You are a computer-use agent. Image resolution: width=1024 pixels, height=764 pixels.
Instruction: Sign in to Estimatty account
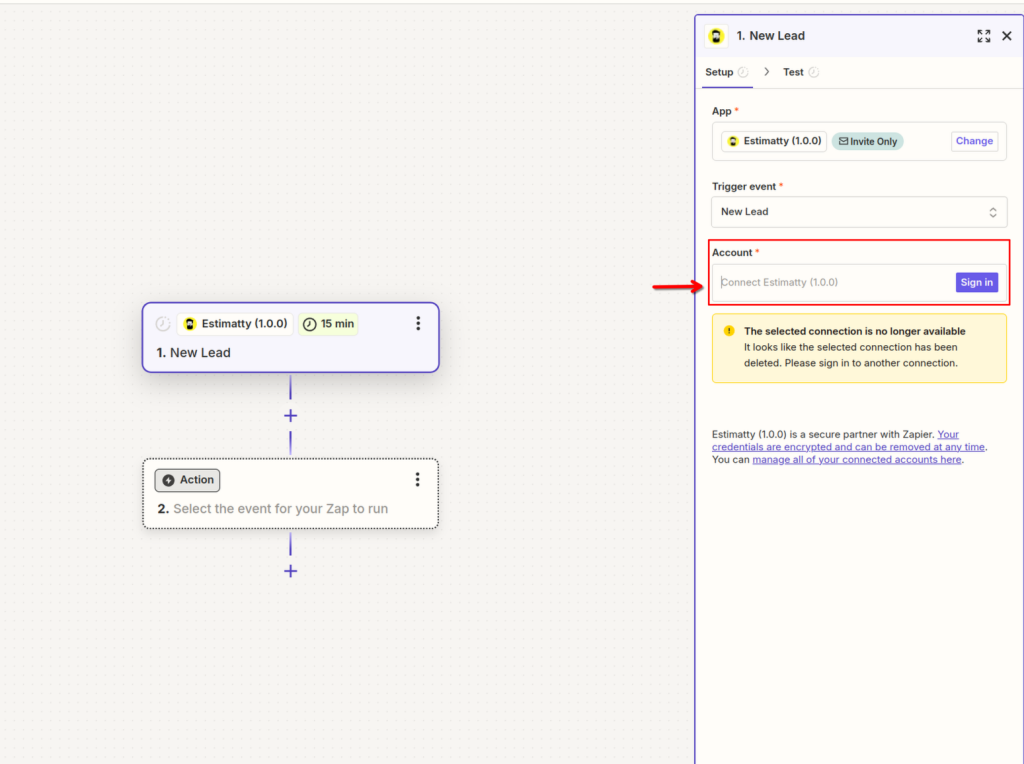[976, 282]
